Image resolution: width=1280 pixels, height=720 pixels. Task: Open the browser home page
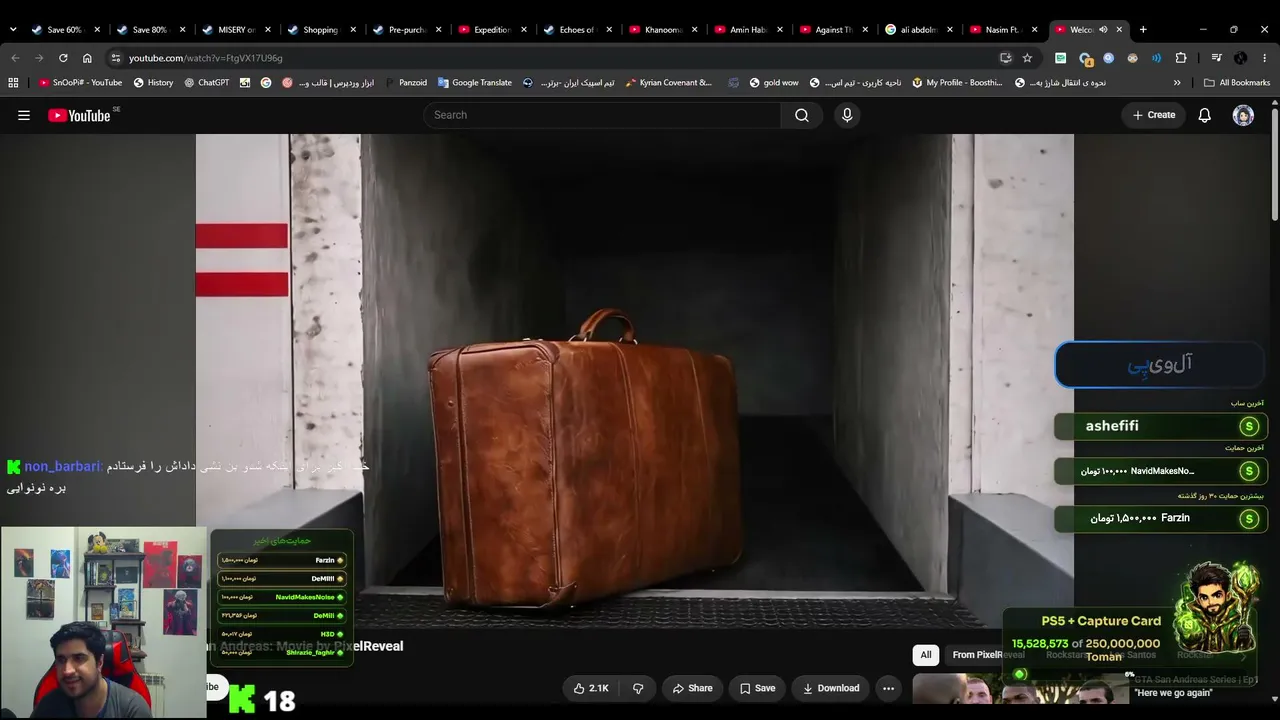point(87,58)
